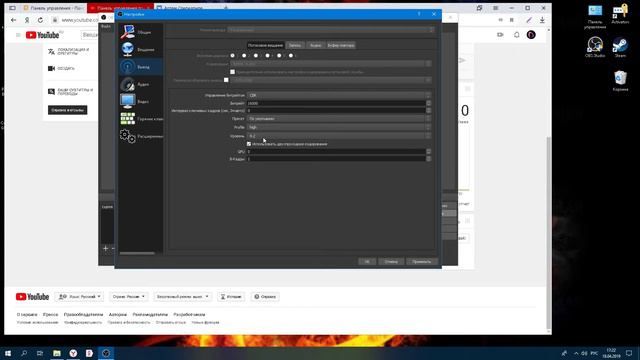Toggle the rescale output checkbox
640x360 pixels.
(x=226, y=80)
